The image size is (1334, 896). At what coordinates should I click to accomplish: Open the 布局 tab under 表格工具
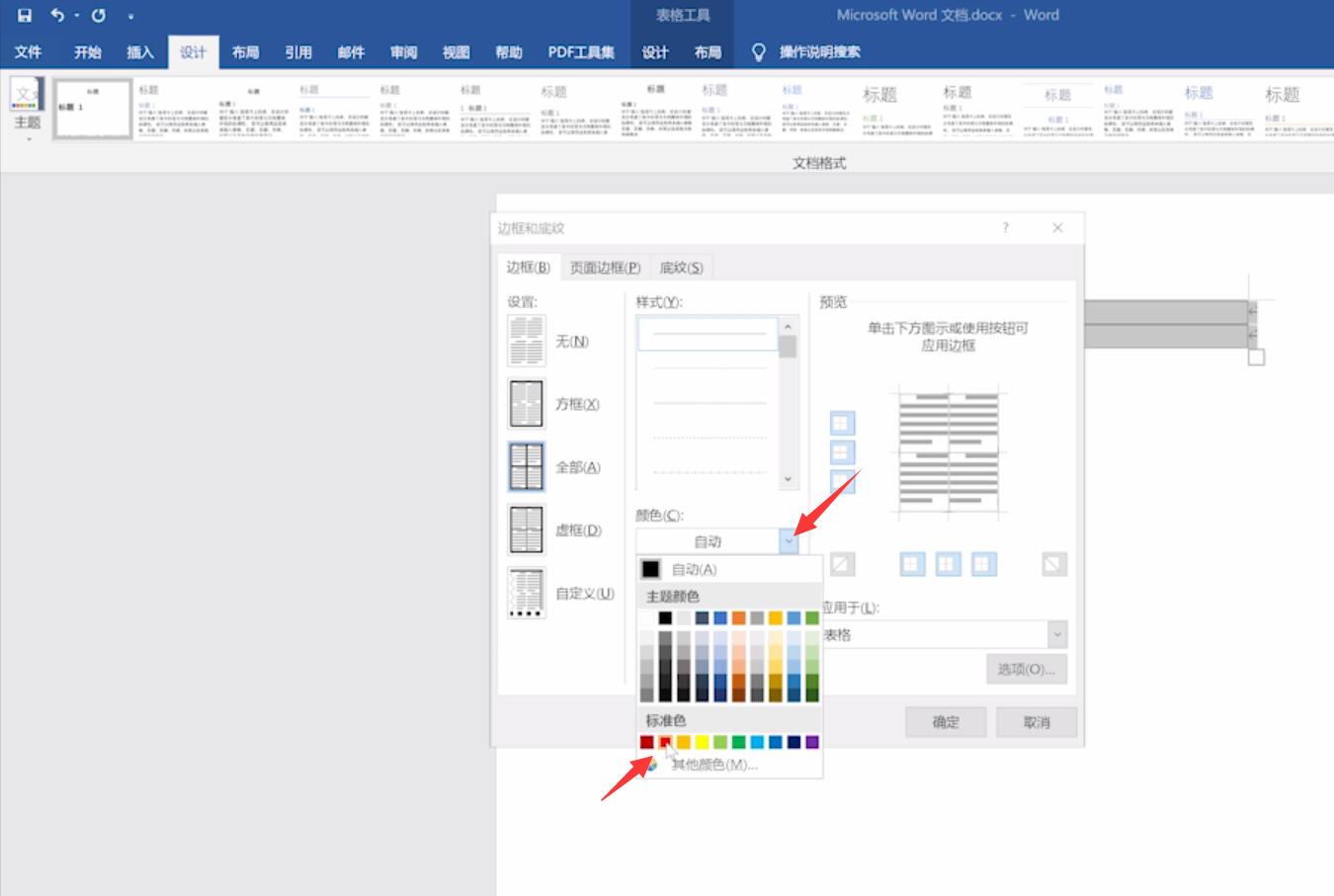point(708,51)
